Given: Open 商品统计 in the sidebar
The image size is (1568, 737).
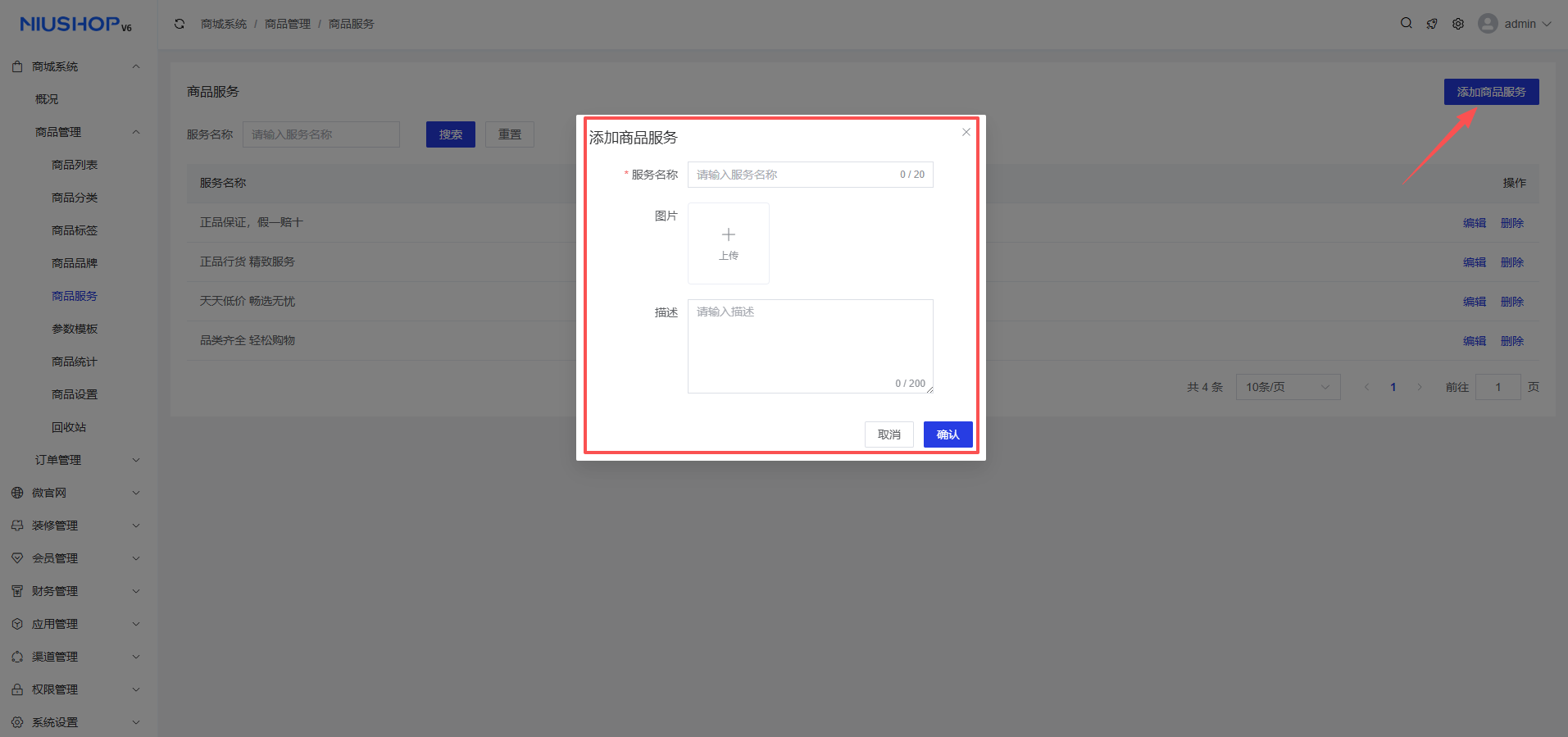Looking at the screenshot, I should point(75,362).
